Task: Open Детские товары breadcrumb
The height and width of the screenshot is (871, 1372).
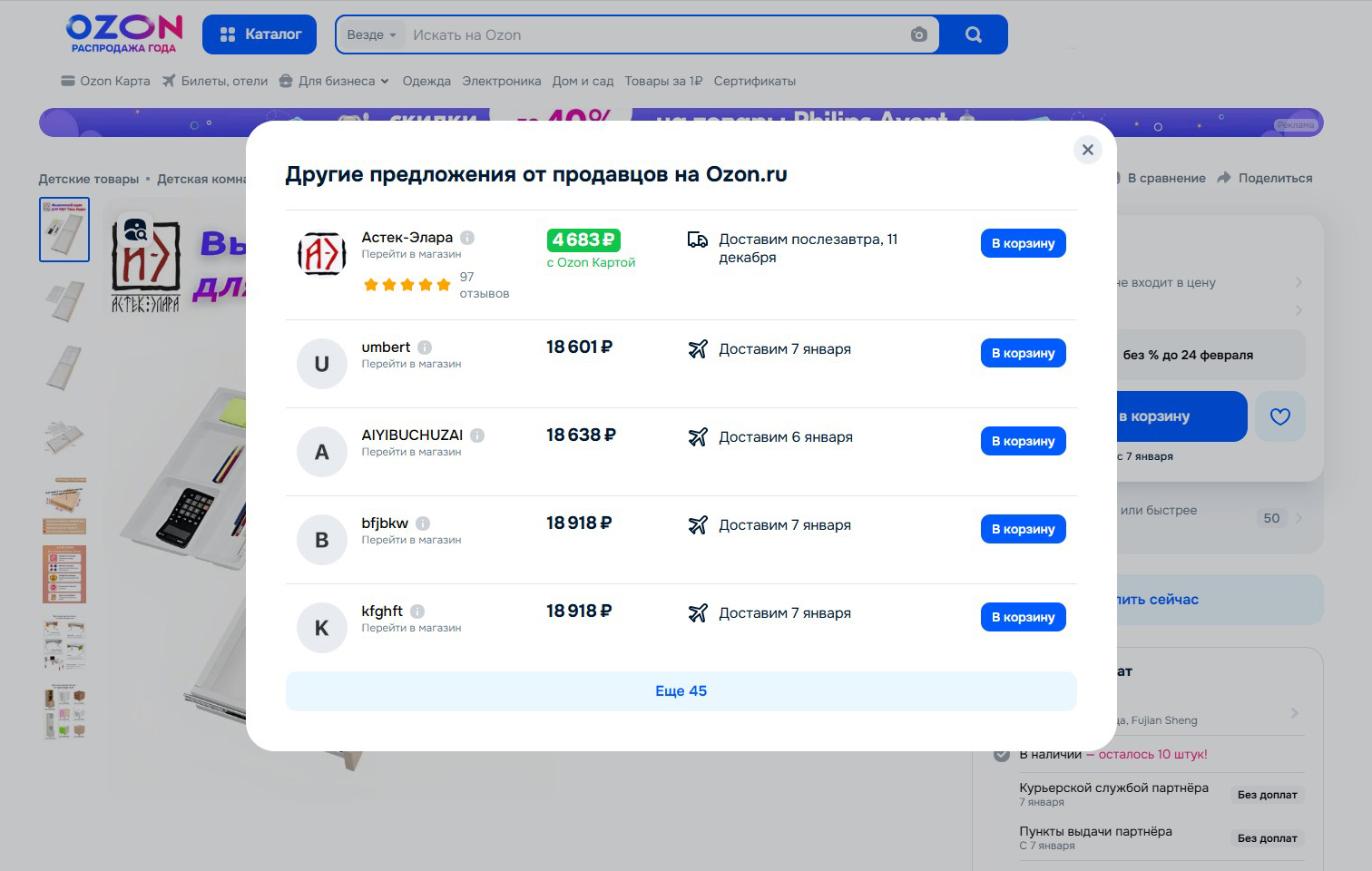Action: pyautogui.click(x=89, y=179)
